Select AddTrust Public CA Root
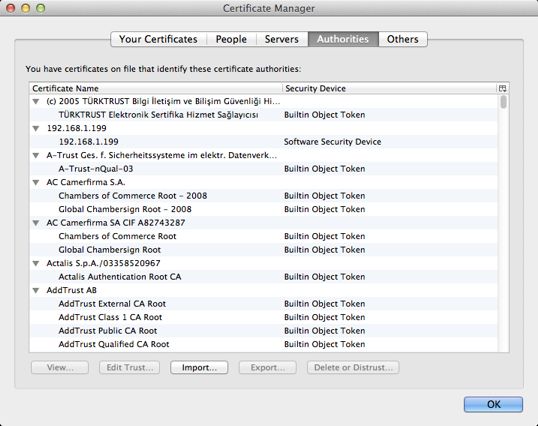 [x=264, y=331]
